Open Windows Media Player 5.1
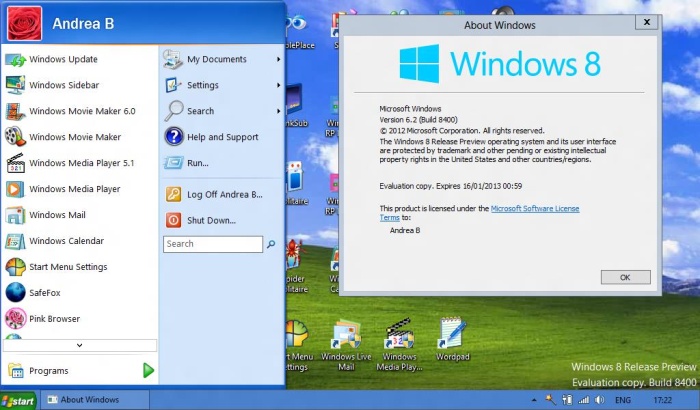Viewport: 700px width, 410px height. pos(79,163)
